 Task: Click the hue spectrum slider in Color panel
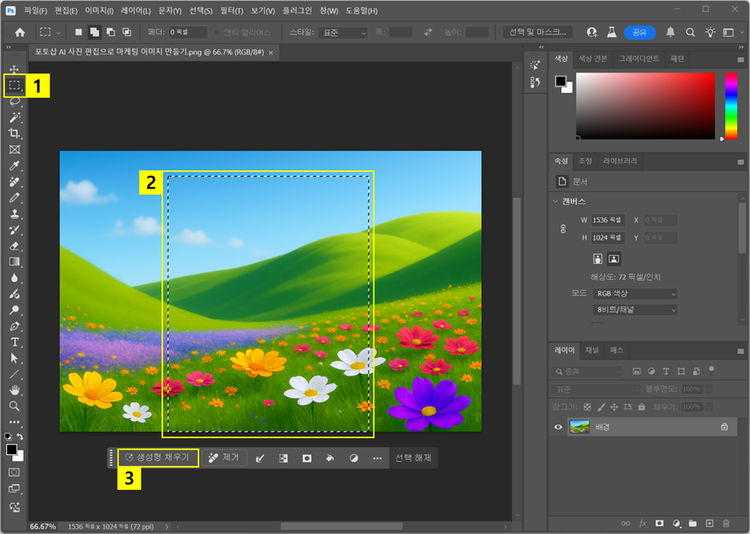point(731,105)
